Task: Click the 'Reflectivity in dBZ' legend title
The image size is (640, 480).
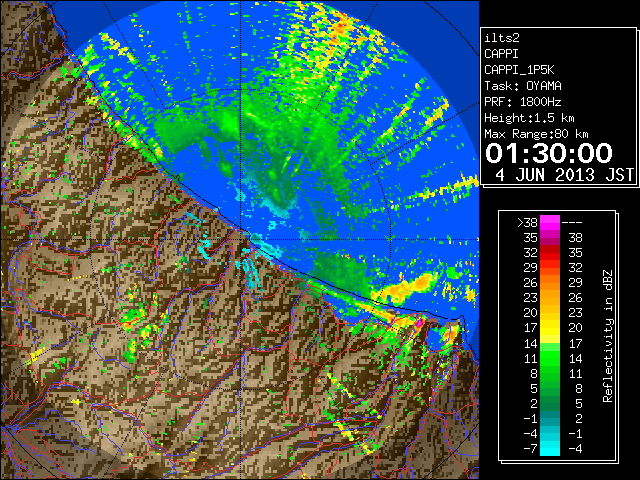Action: 608,336
